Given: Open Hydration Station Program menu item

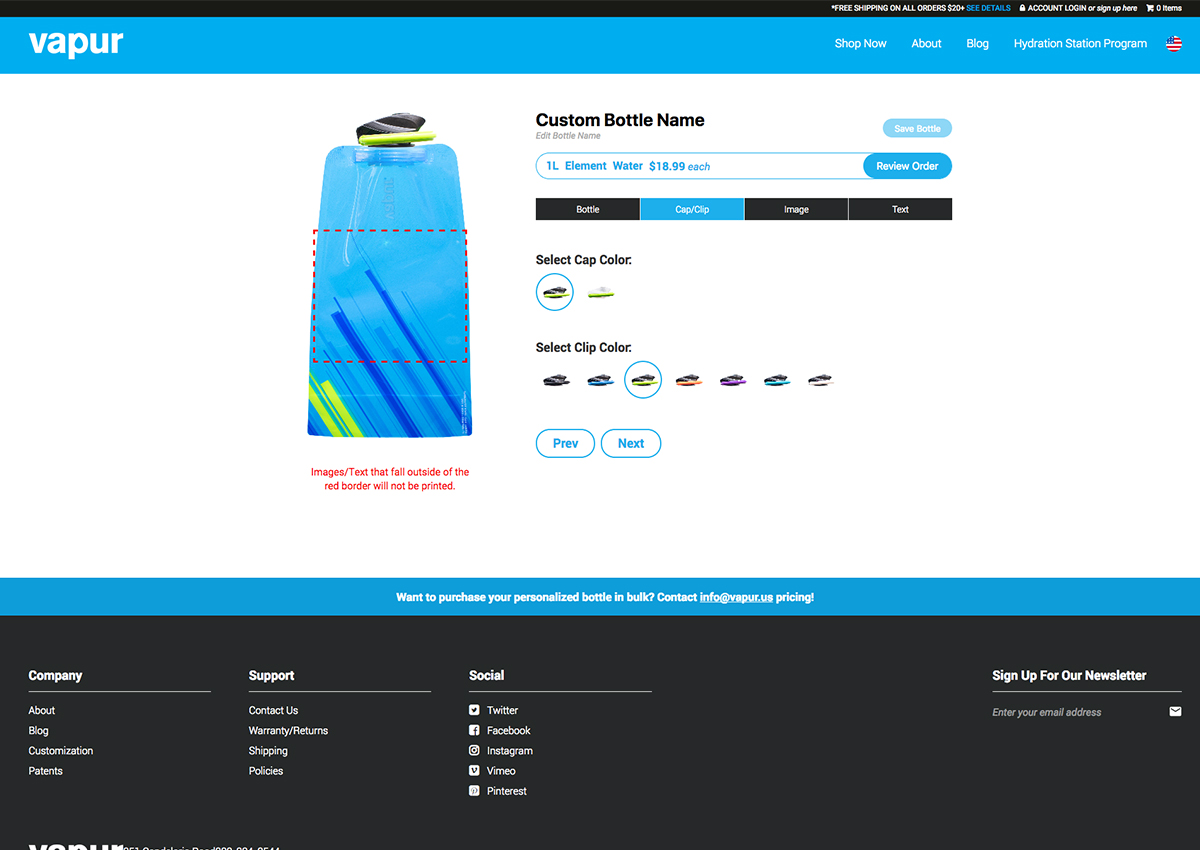Looking at the screenshot, I should pyautogui.click(x=1080, y=43).
